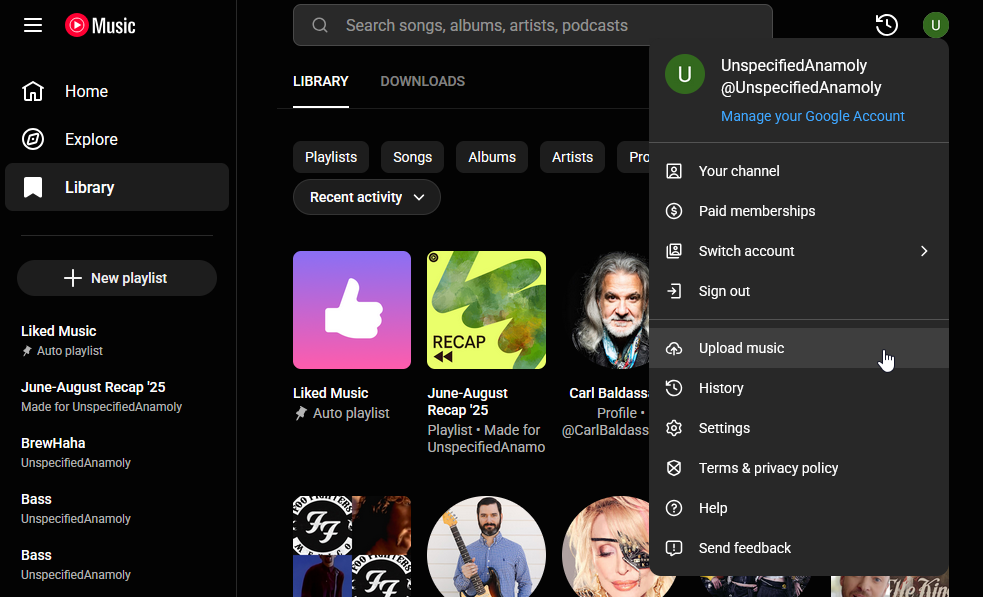Viewport: 983px width, 597px height.
Task: Click the Upload music cloud icon
Action: pos(673,348)
